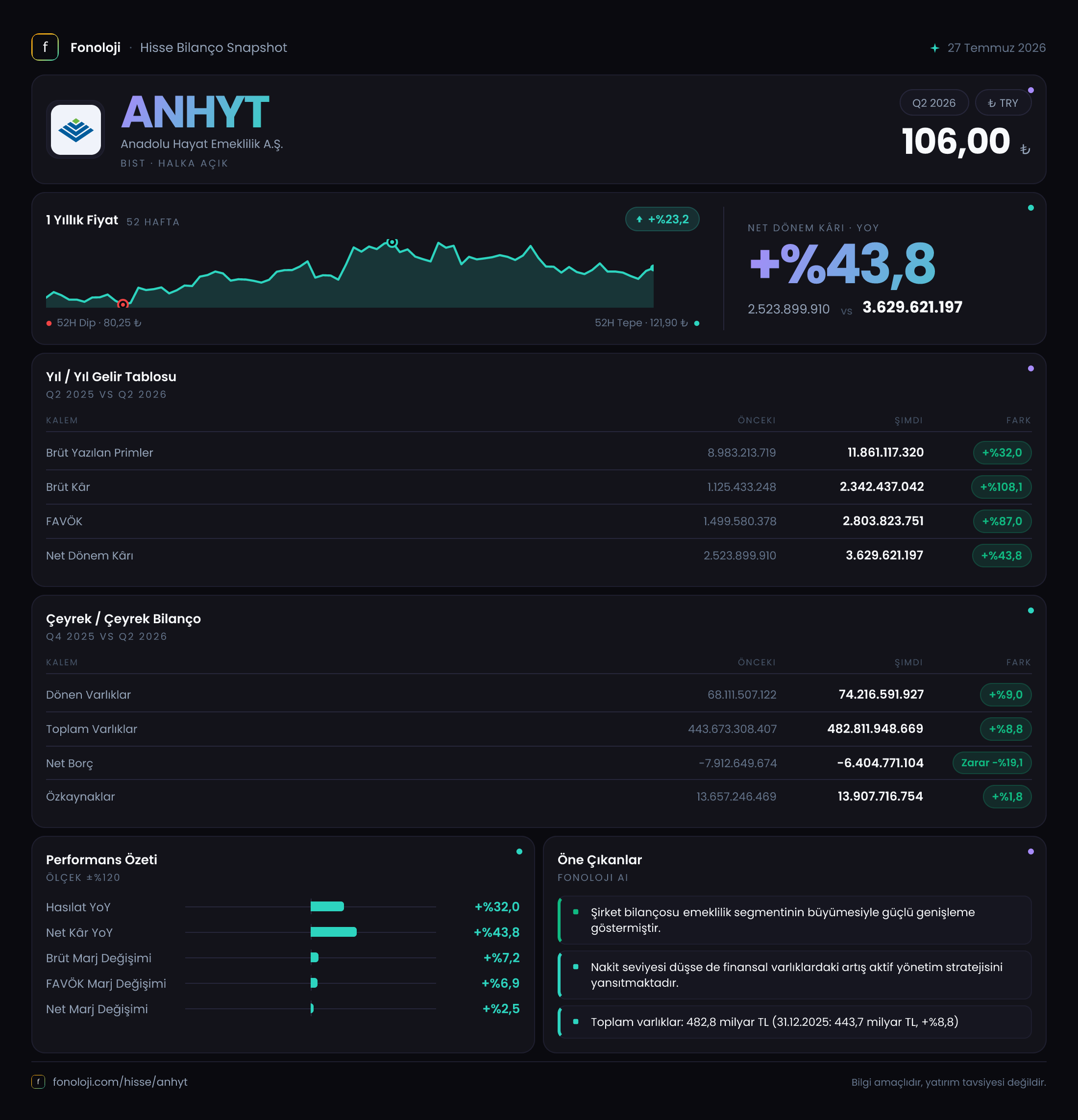The image size is (1078, 1120).
Task: Click the Net Marj Değişimi +%2,5 value
Action: (501, 1009)
